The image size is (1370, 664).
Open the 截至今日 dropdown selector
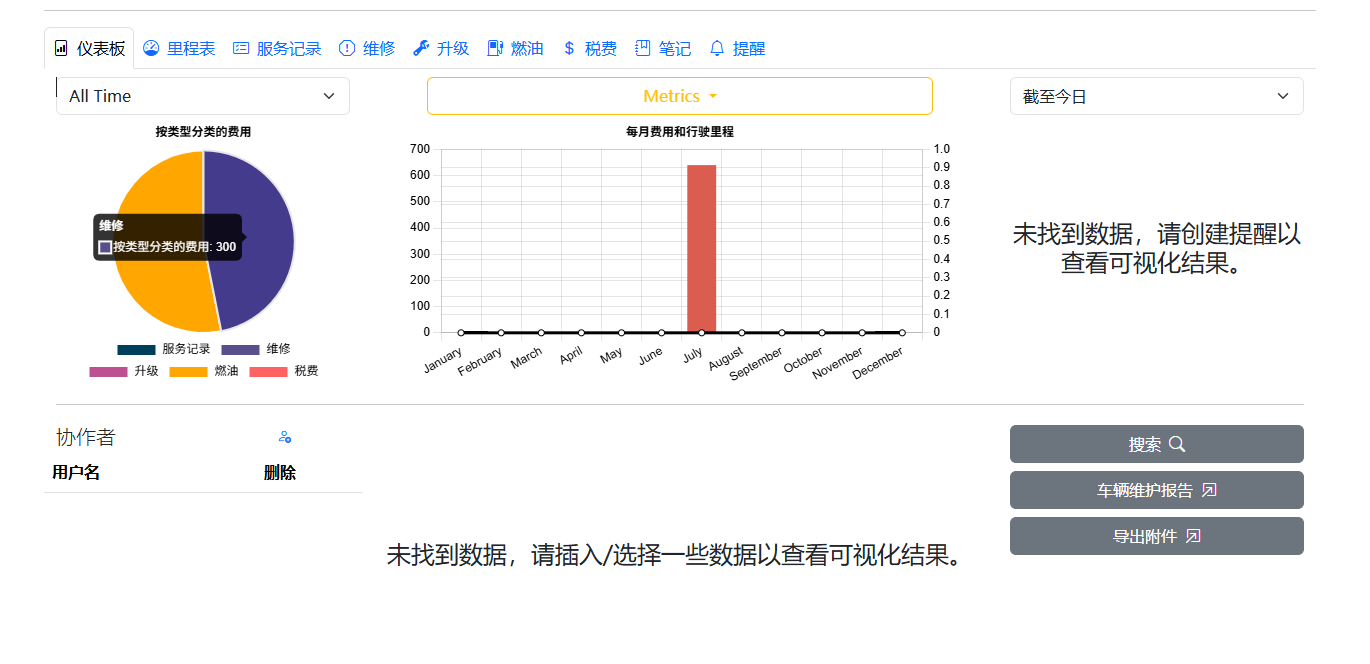pos(1157,96)
